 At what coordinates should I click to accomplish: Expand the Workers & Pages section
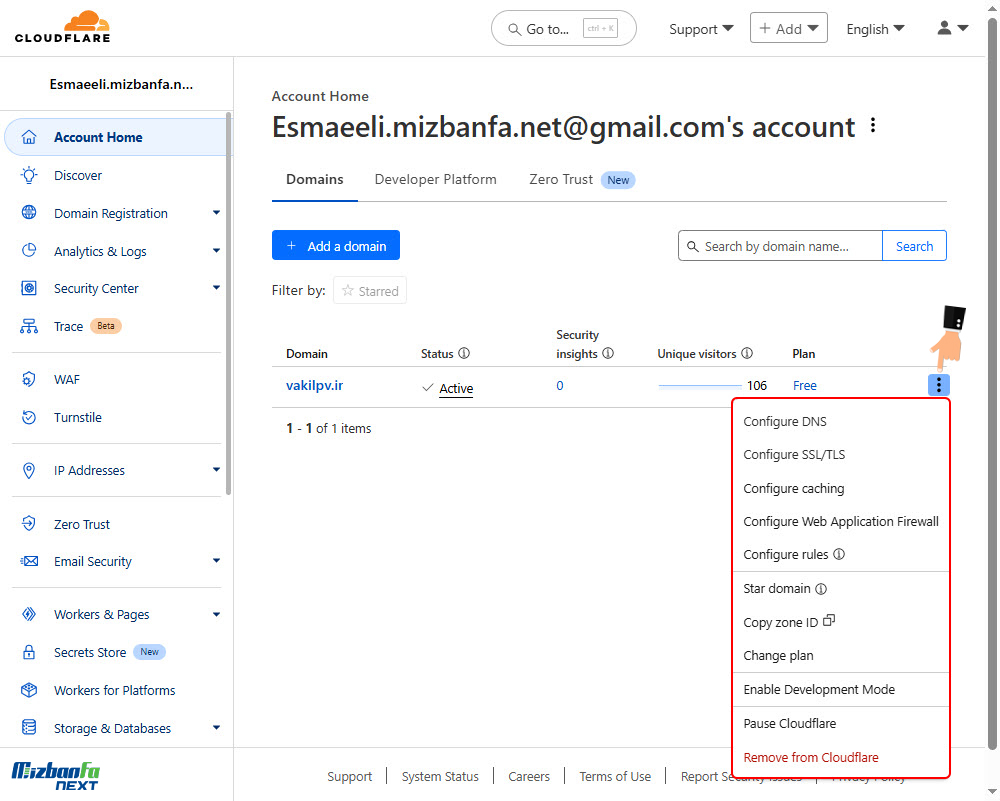click(x=216, y=615)
